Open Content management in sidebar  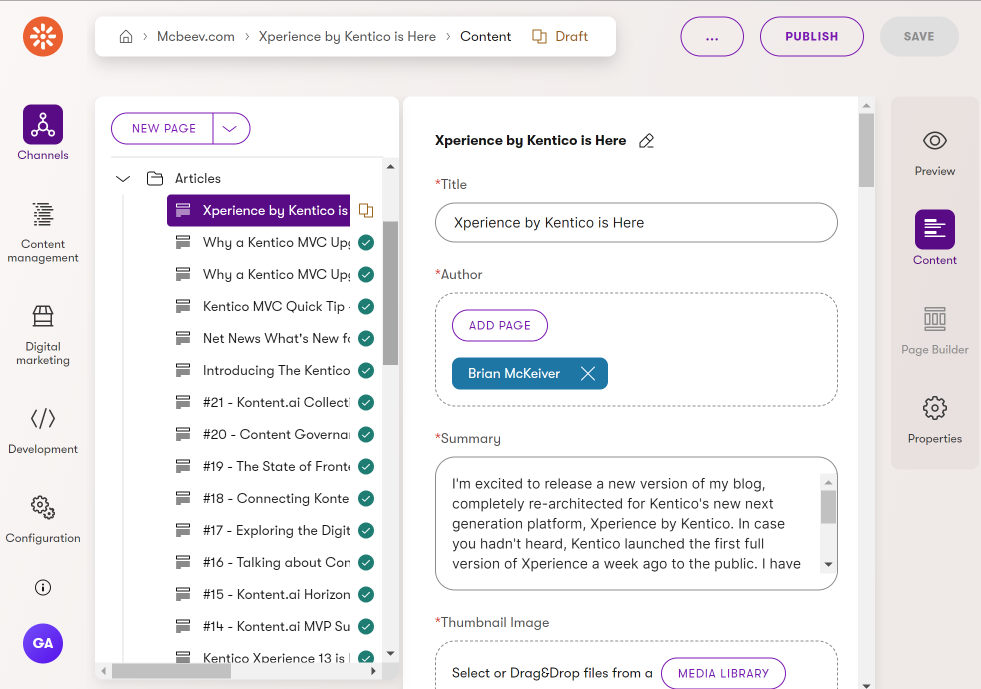(x=43, y=231)
